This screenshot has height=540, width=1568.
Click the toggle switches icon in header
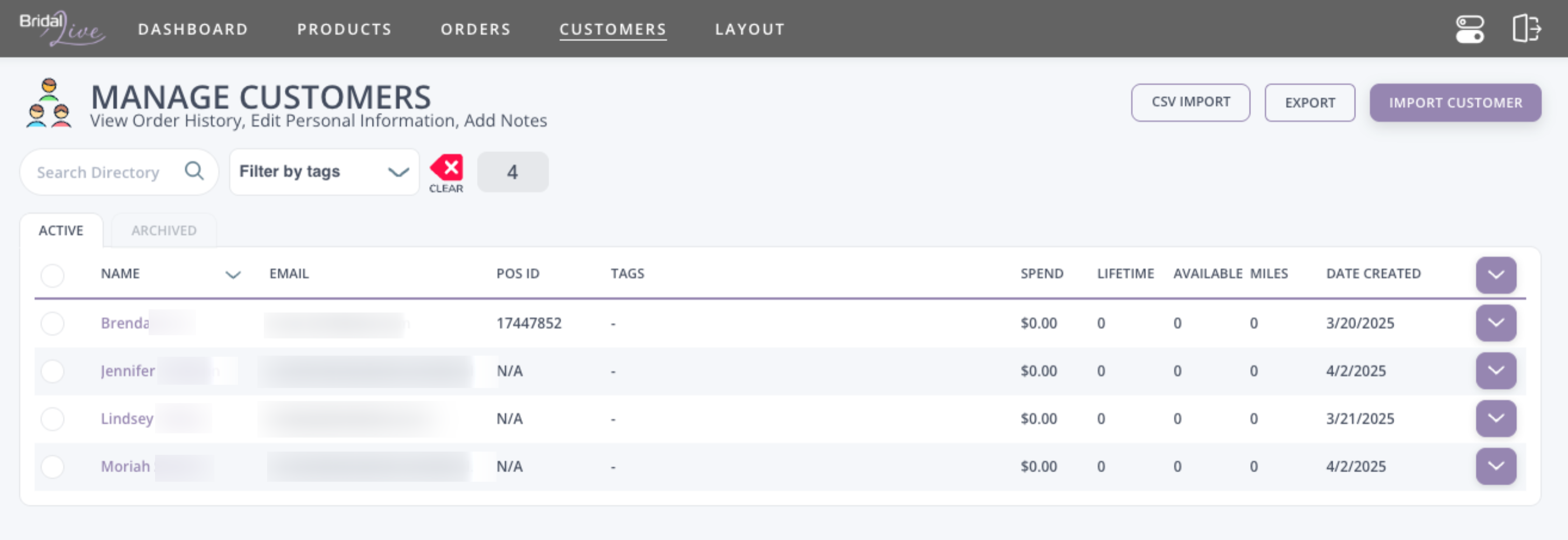click(x=1469, y=29)
